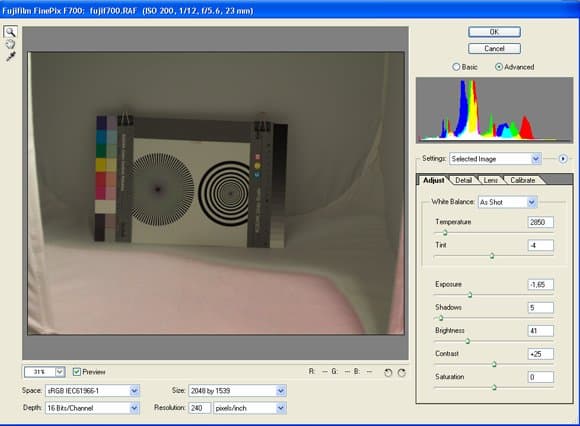Rotate image counterclockwise icon

pos(388,372)
